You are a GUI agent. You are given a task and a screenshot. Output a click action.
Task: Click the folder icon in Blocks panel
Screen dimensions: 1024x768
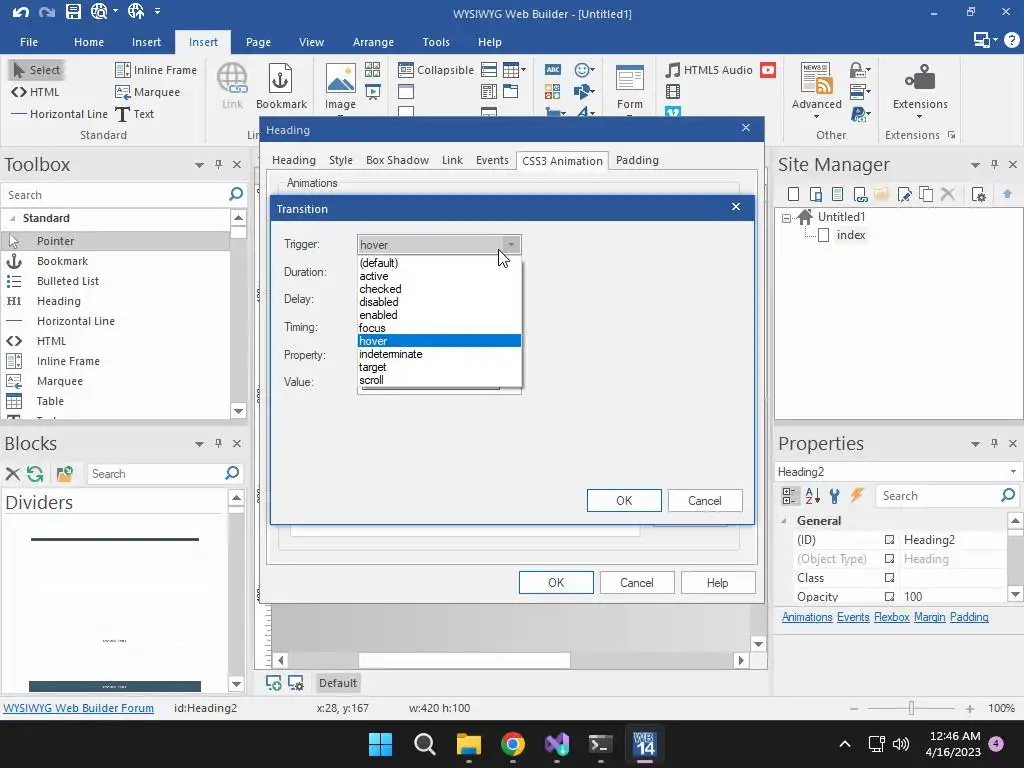click(65, 473)
